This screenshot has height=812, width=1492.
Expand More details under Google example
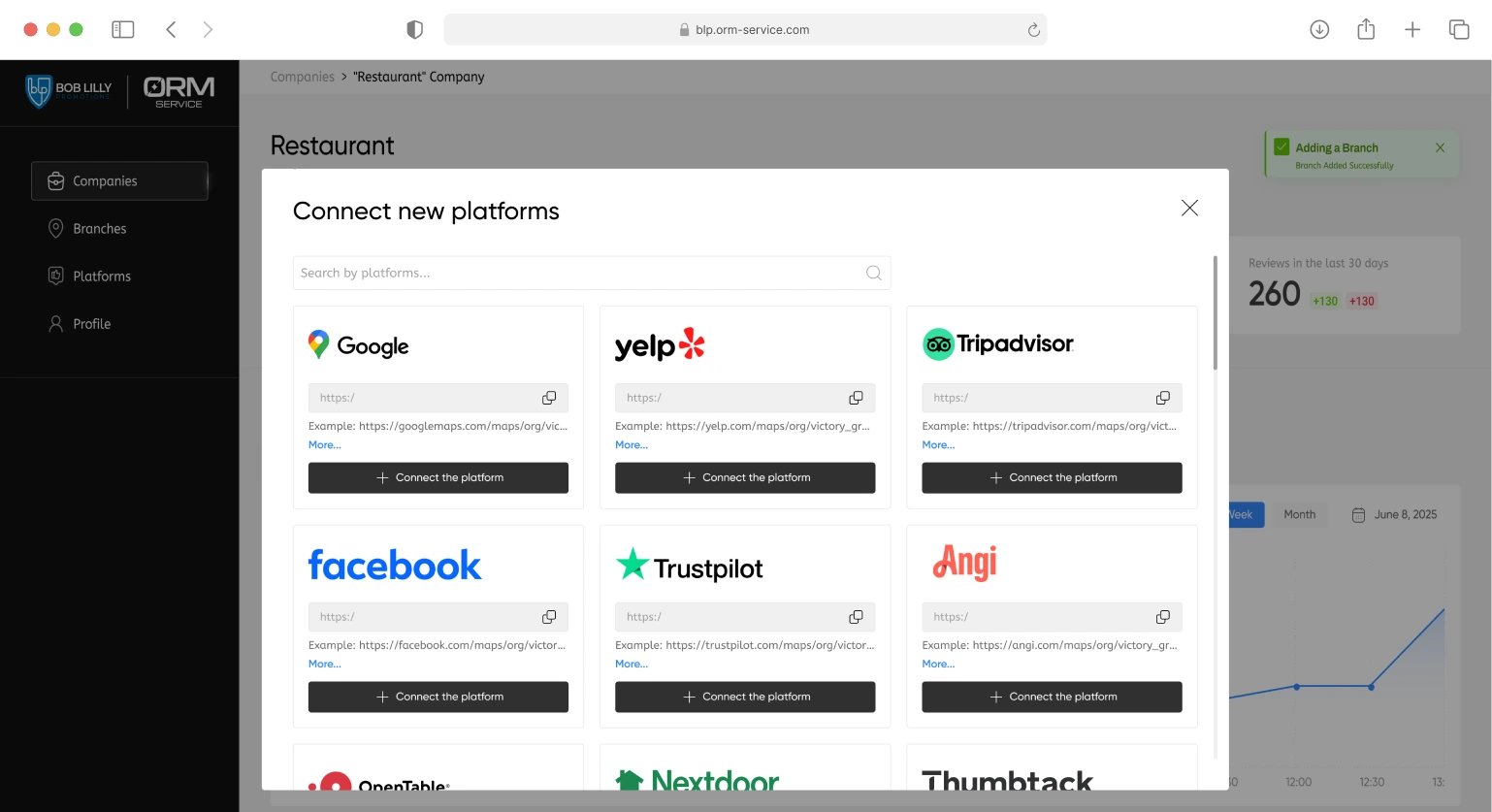(324, 445)
